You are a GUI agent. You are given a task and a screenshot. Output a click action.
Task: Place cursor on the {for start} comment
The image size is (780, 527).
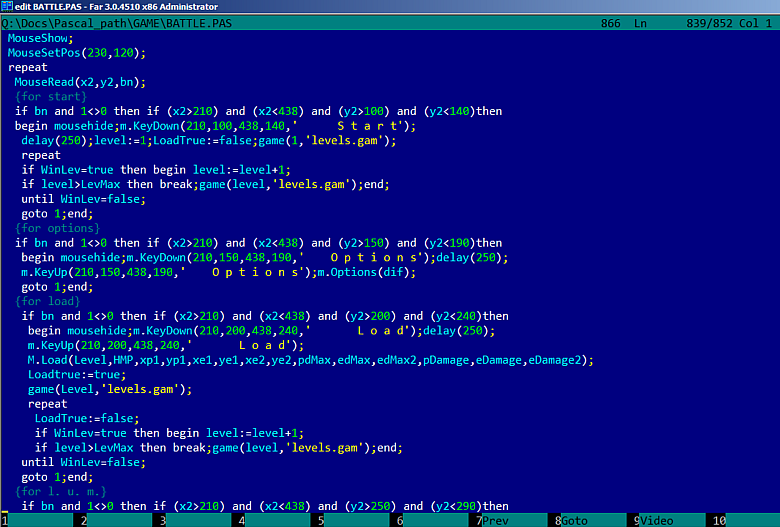tap(51, 97)
